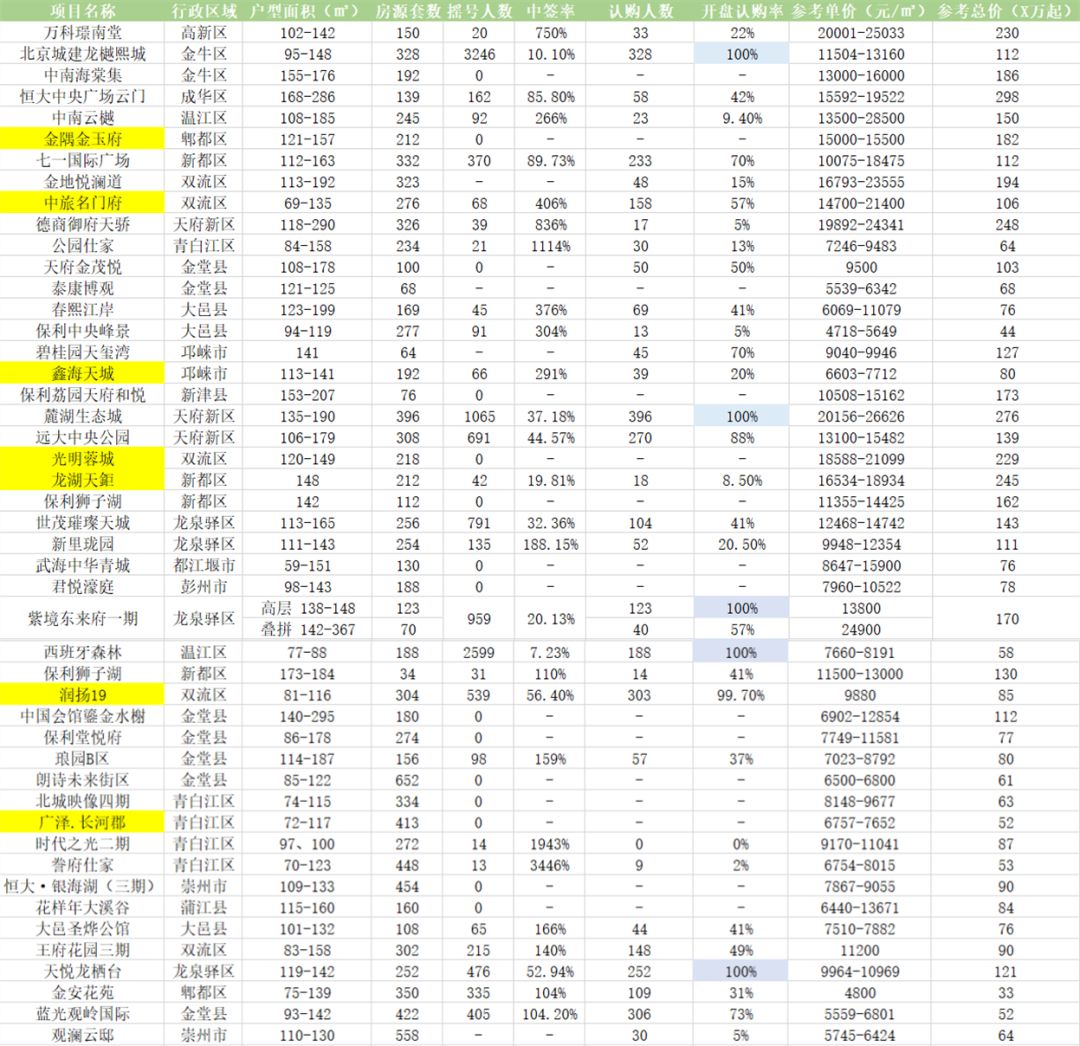Click the 高新区 district cell

[x=204, y=32]
